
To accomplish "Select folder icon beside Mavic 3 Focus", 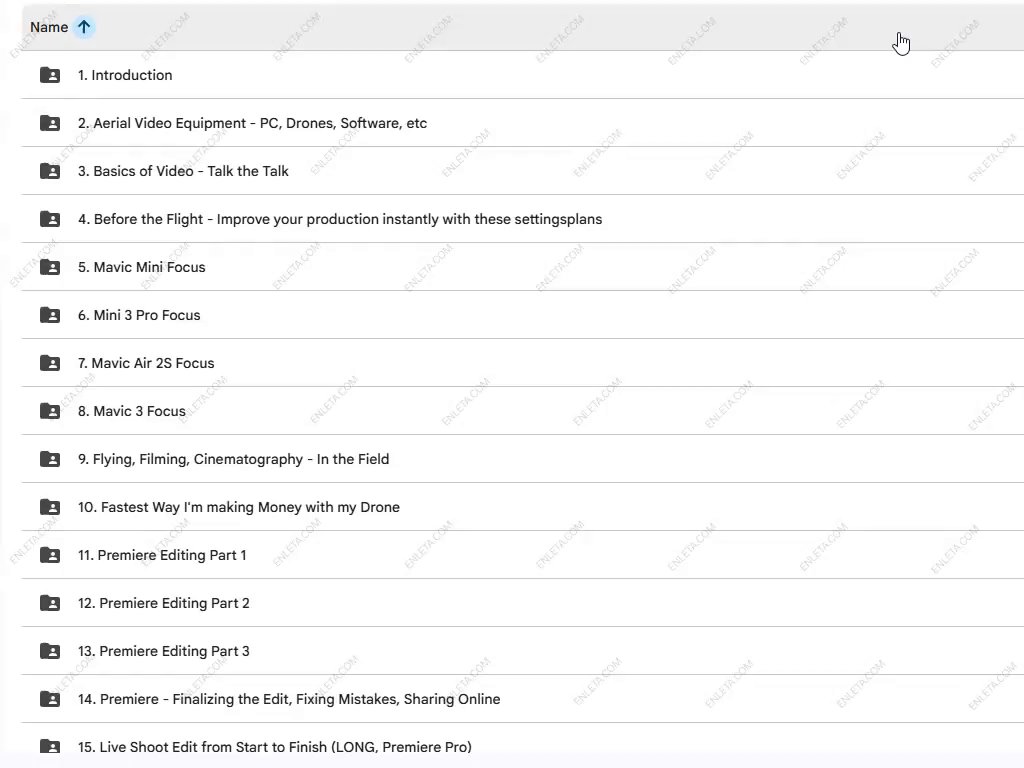I will click(50, 411).
